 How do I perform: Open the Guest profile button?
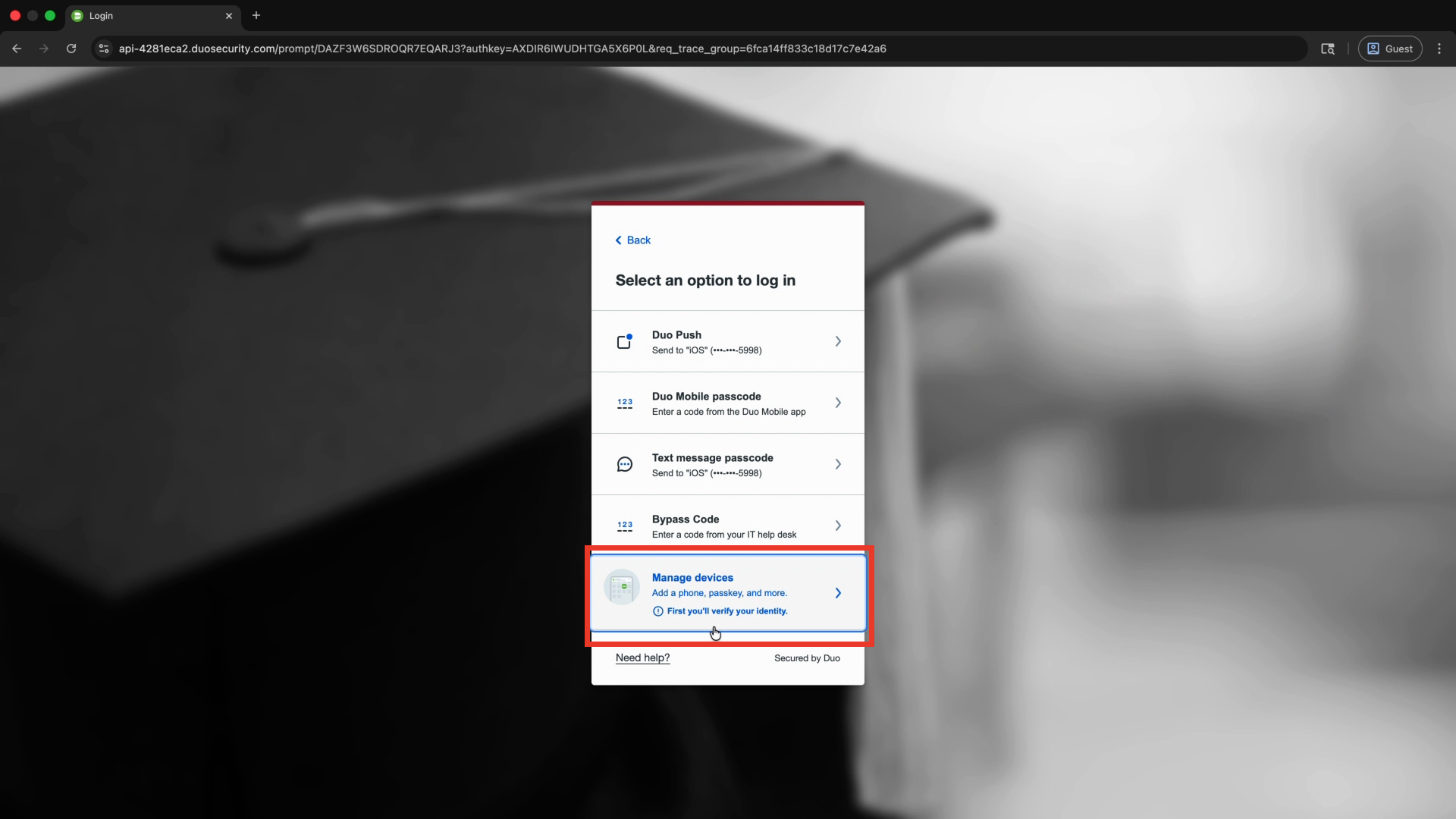point(1390,49)
